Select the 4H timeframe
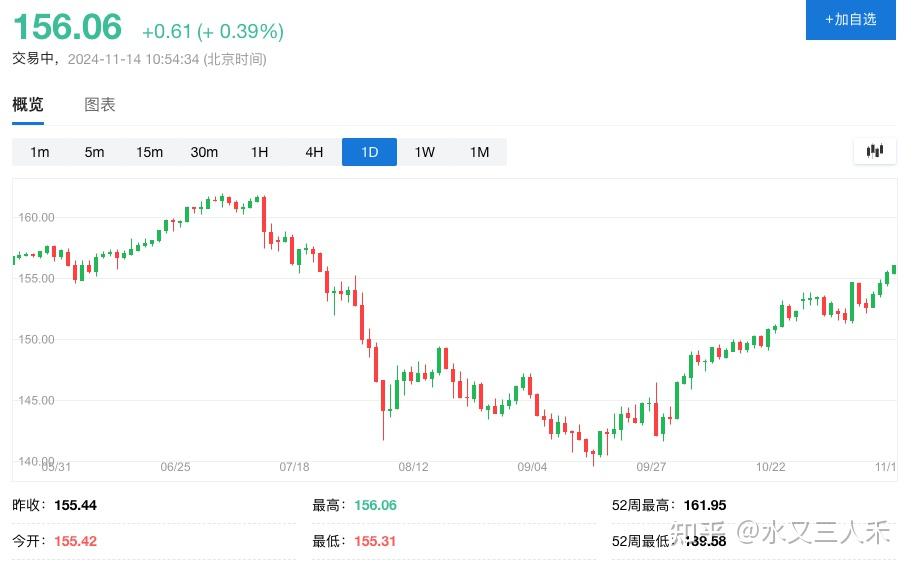913x569 pixels. point(314,152)
